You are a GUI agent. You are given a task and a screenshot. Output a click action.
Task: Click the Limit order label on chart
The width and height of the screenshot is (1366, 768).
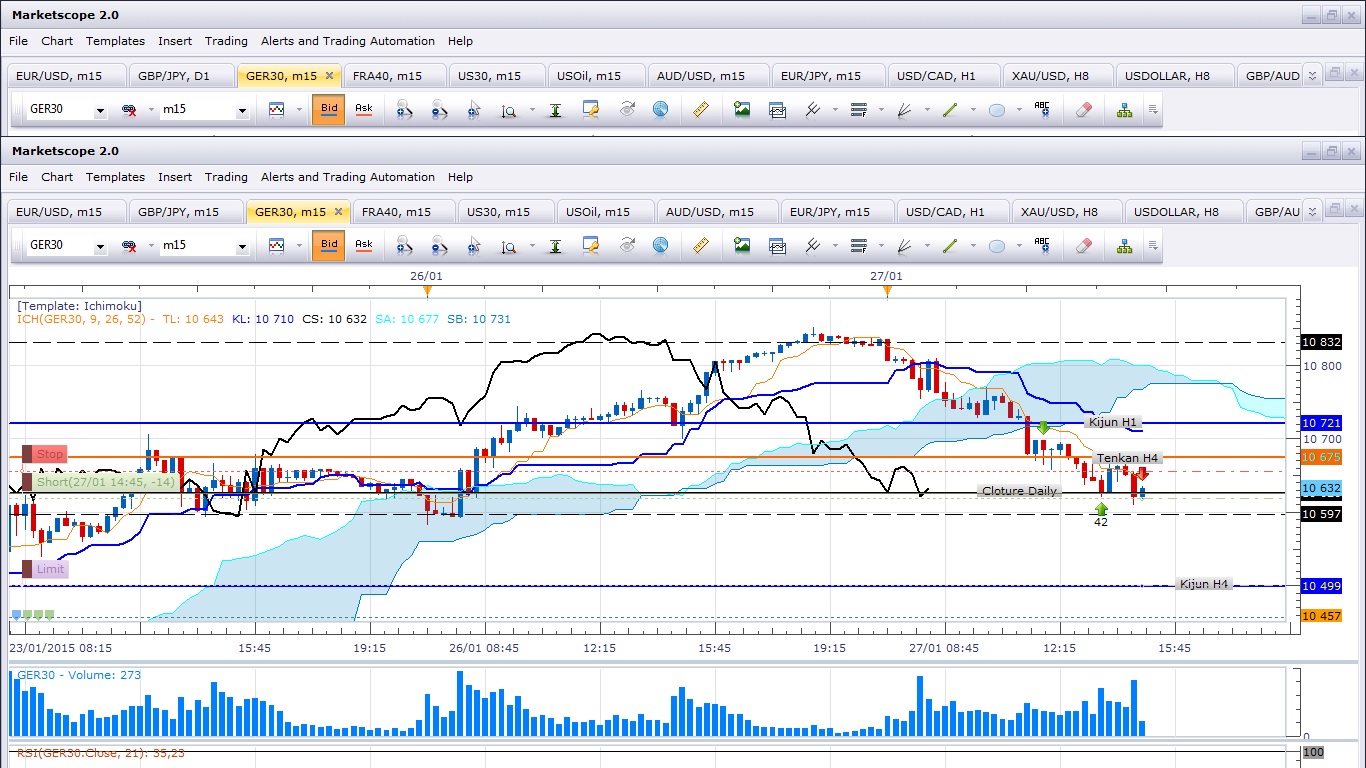(x=44, y=569)
